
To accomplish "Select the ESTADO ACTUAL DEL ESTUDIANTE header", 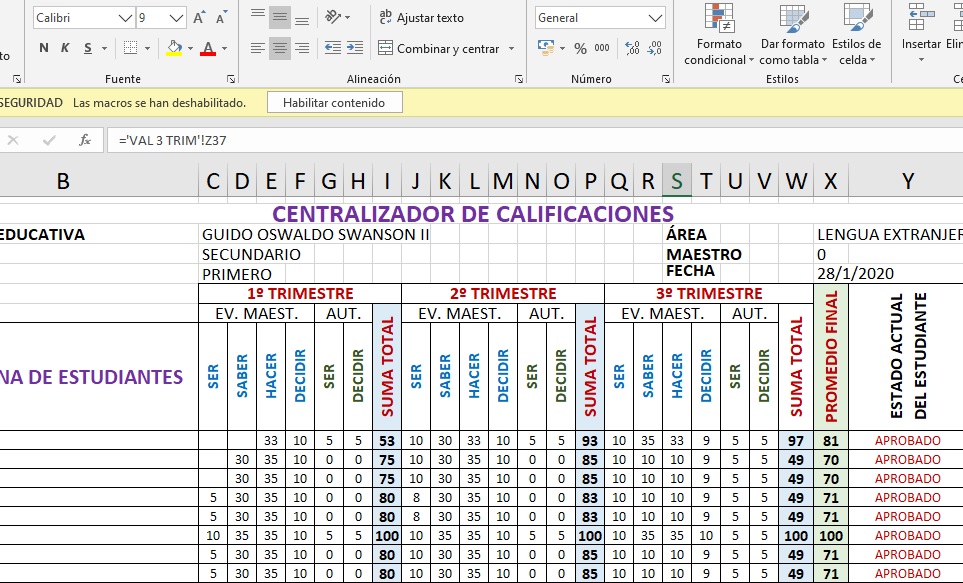I will tap(907, 357).
